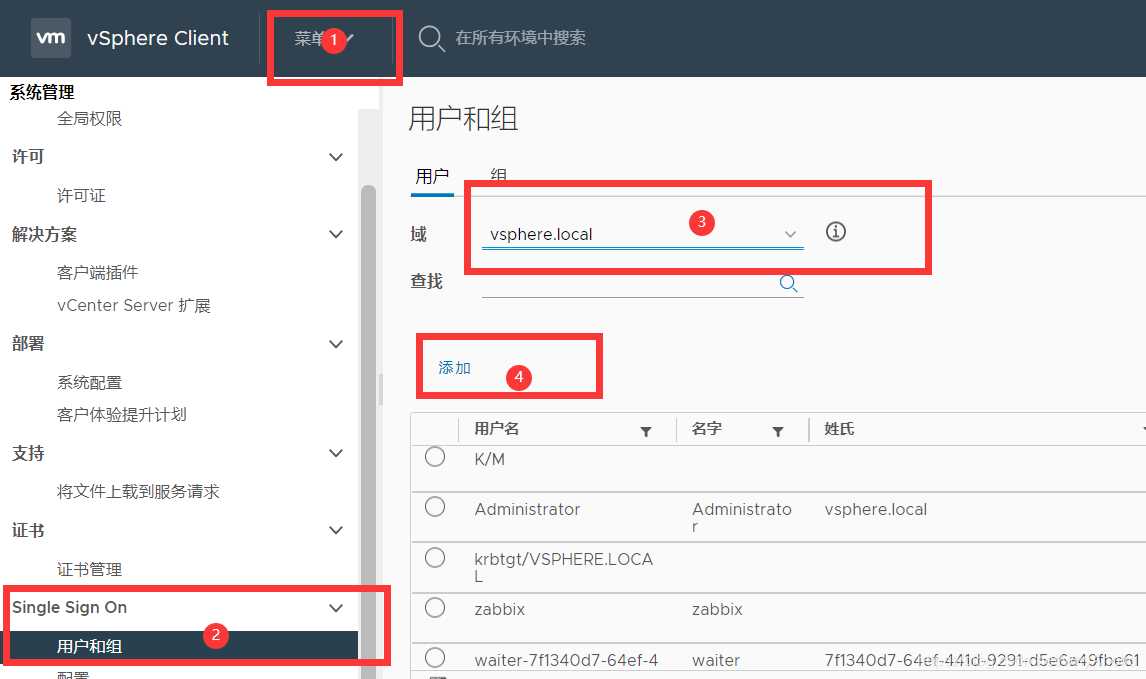
Task: Open the 名字 column filter icon
Action: point(778,431)
